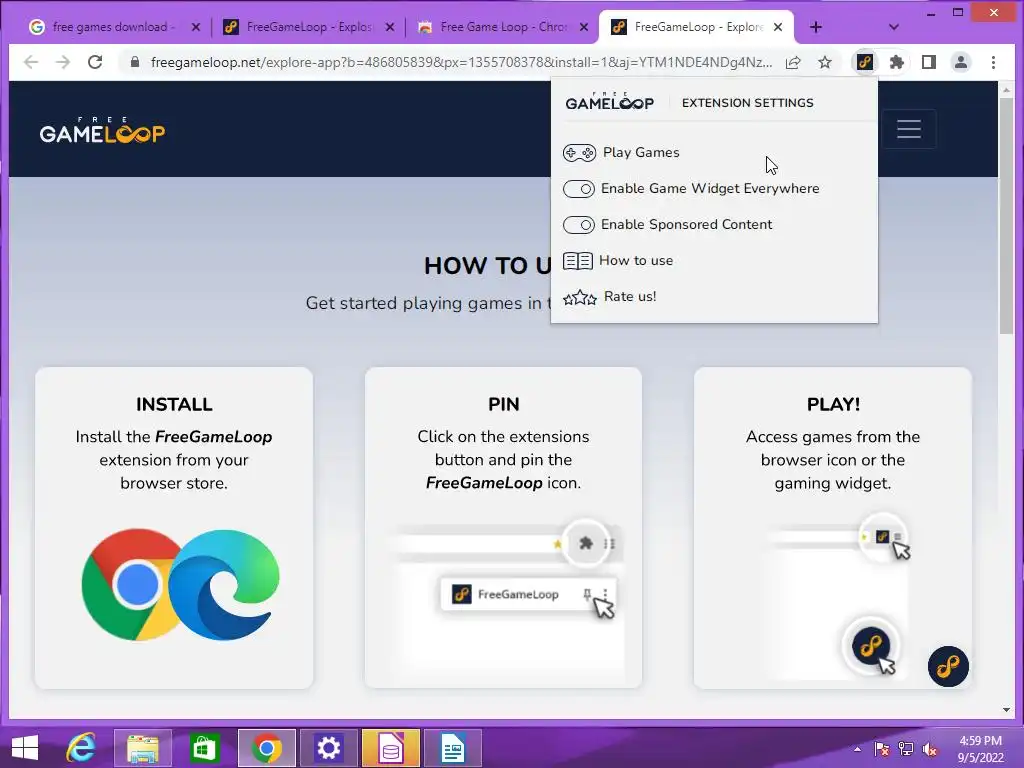Click the Action Center flag tray icon
Screen dimensions: 1024x768
click(881, 749)
